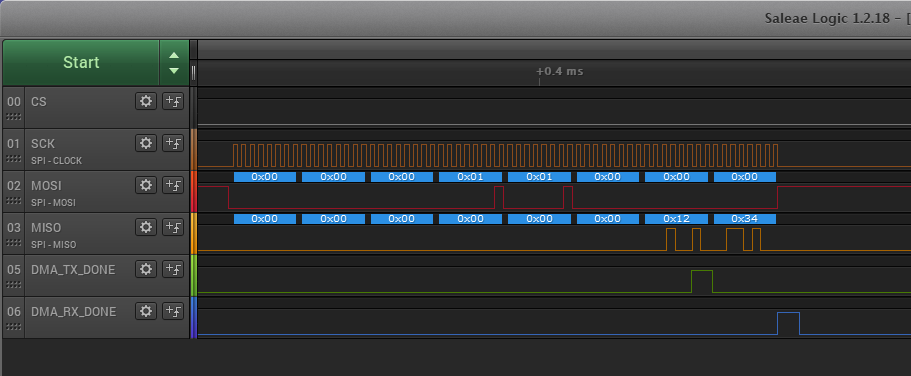The width and height of the screenshot is (911, 376).
Task: Click the DMA_TX_DONE trigger edge selector
Action: pos(173,268)
